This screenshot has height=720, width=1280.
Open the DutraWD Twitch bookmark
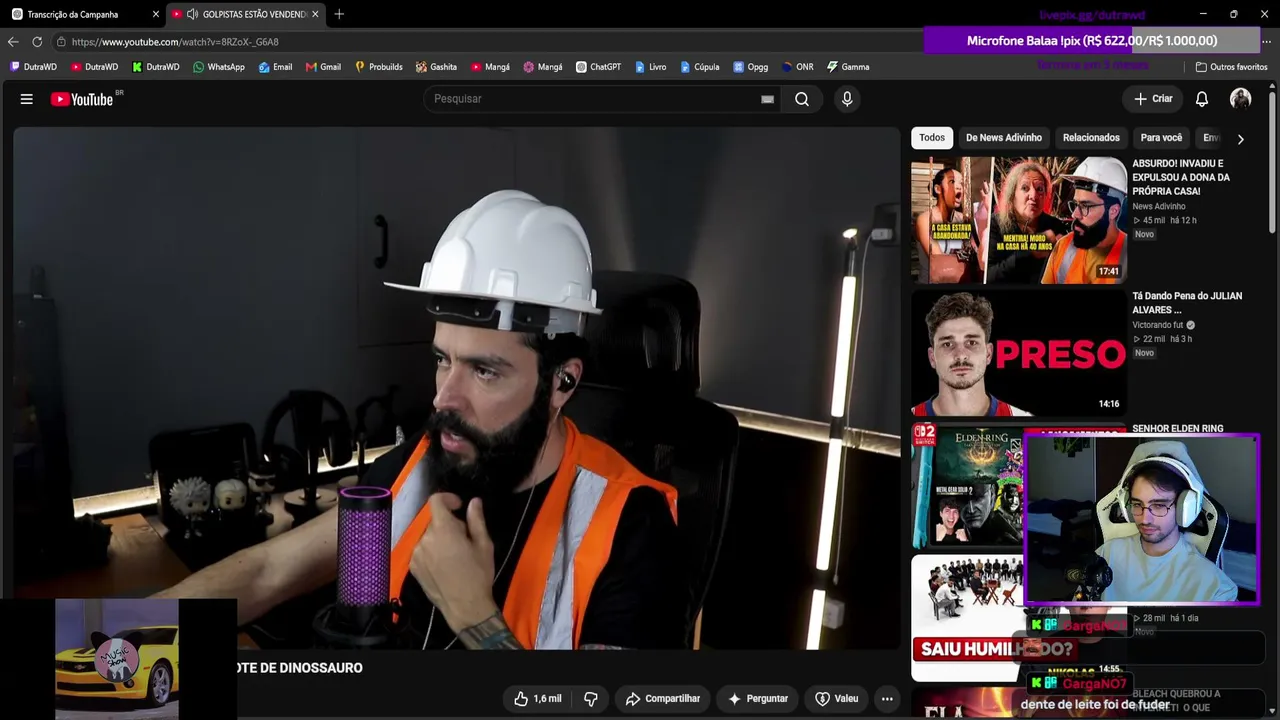(x=33, y=67)
